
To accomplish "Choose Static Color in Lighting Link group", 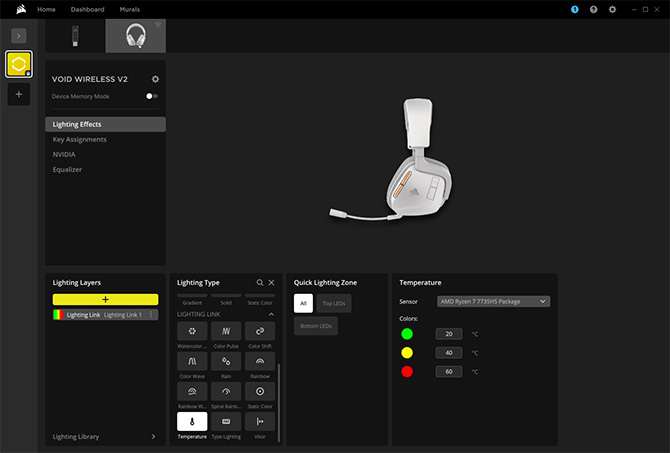I will pos(260,391).
